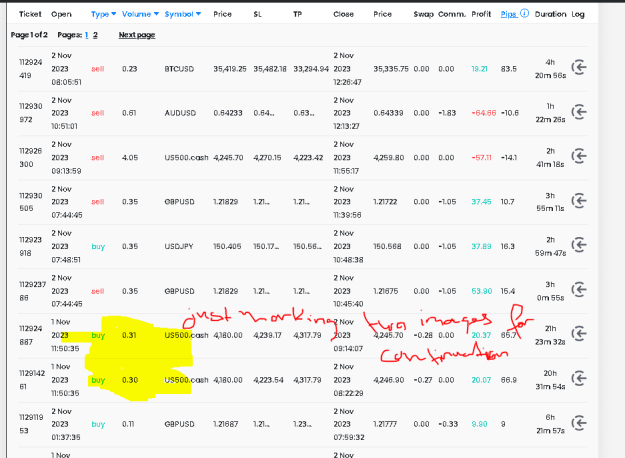Click the Log column header
The width and height of the screenshot is (625, 458).
coord(578,14)
